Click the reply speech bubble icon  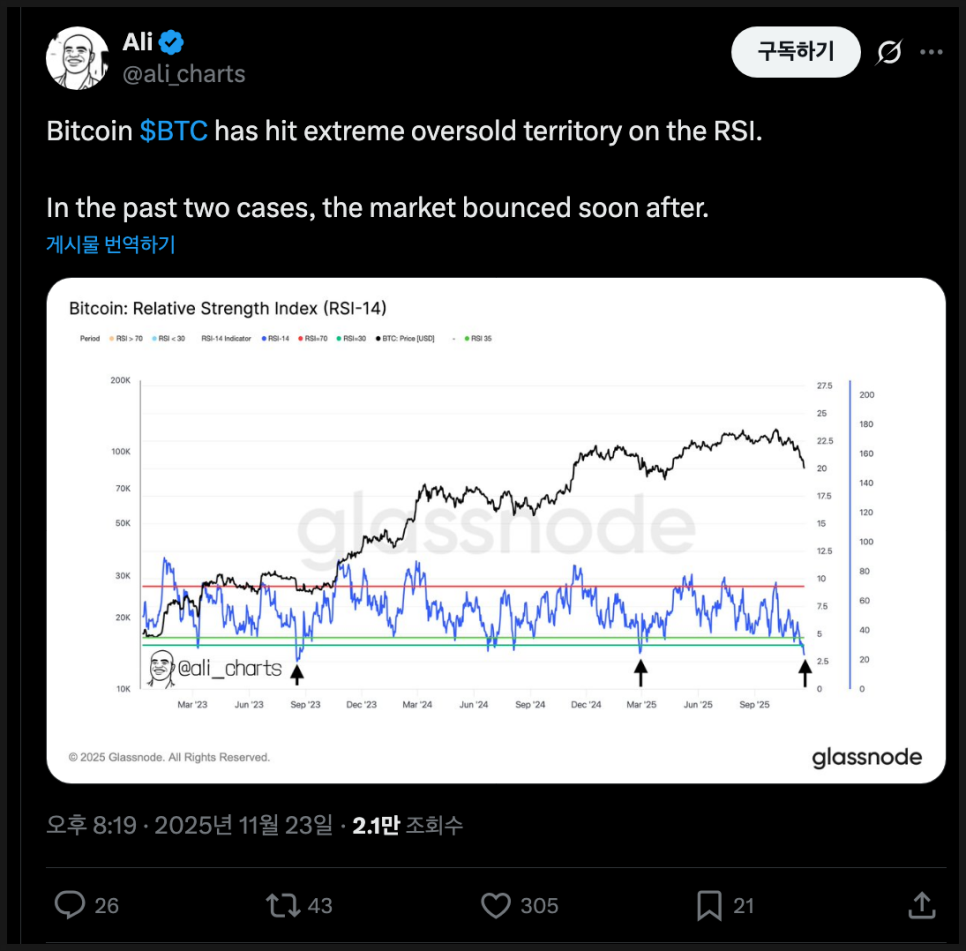point(70,905)
